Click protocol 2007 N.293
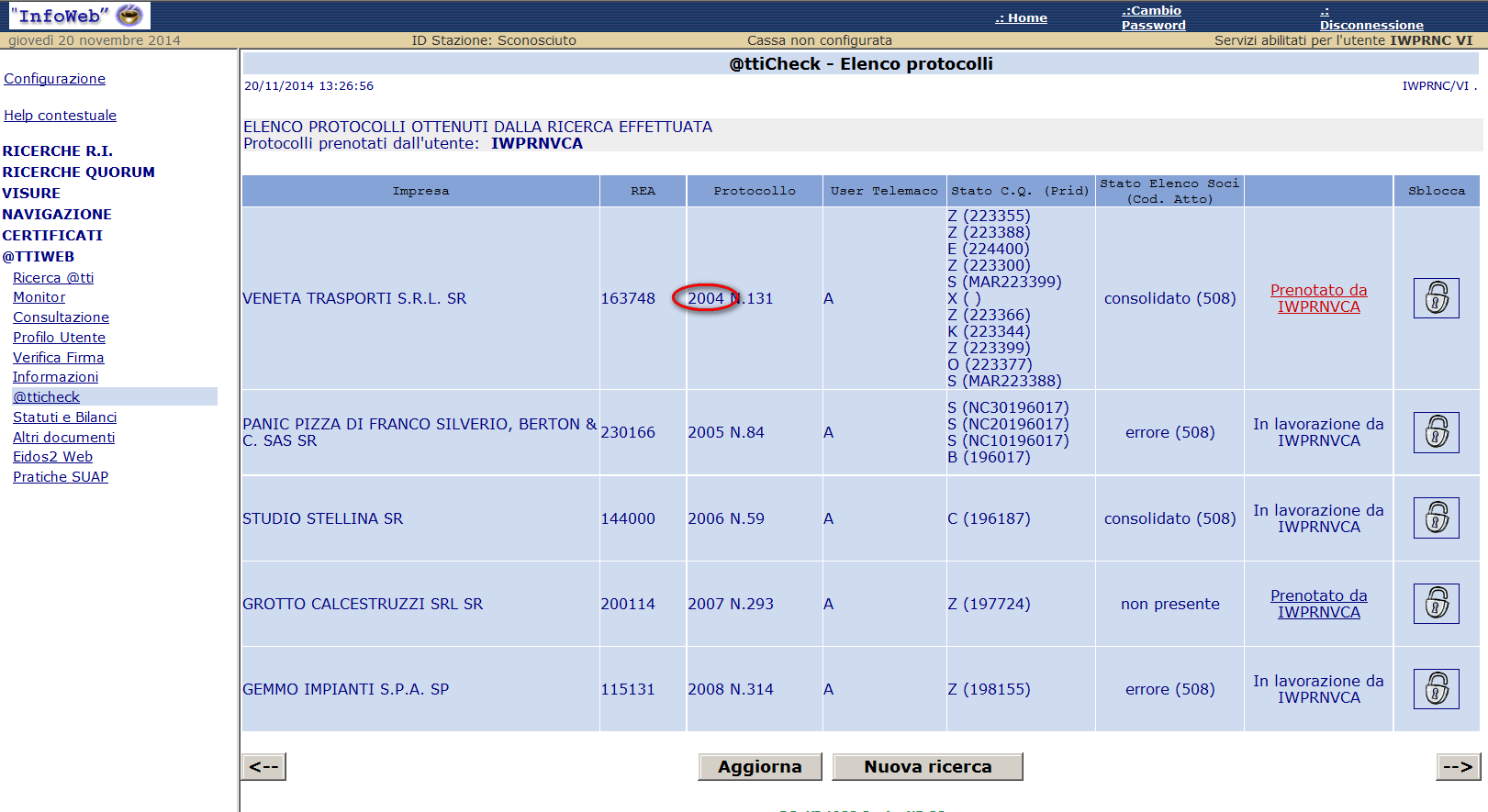This screenshot has width=1488, height=812. 731,604
